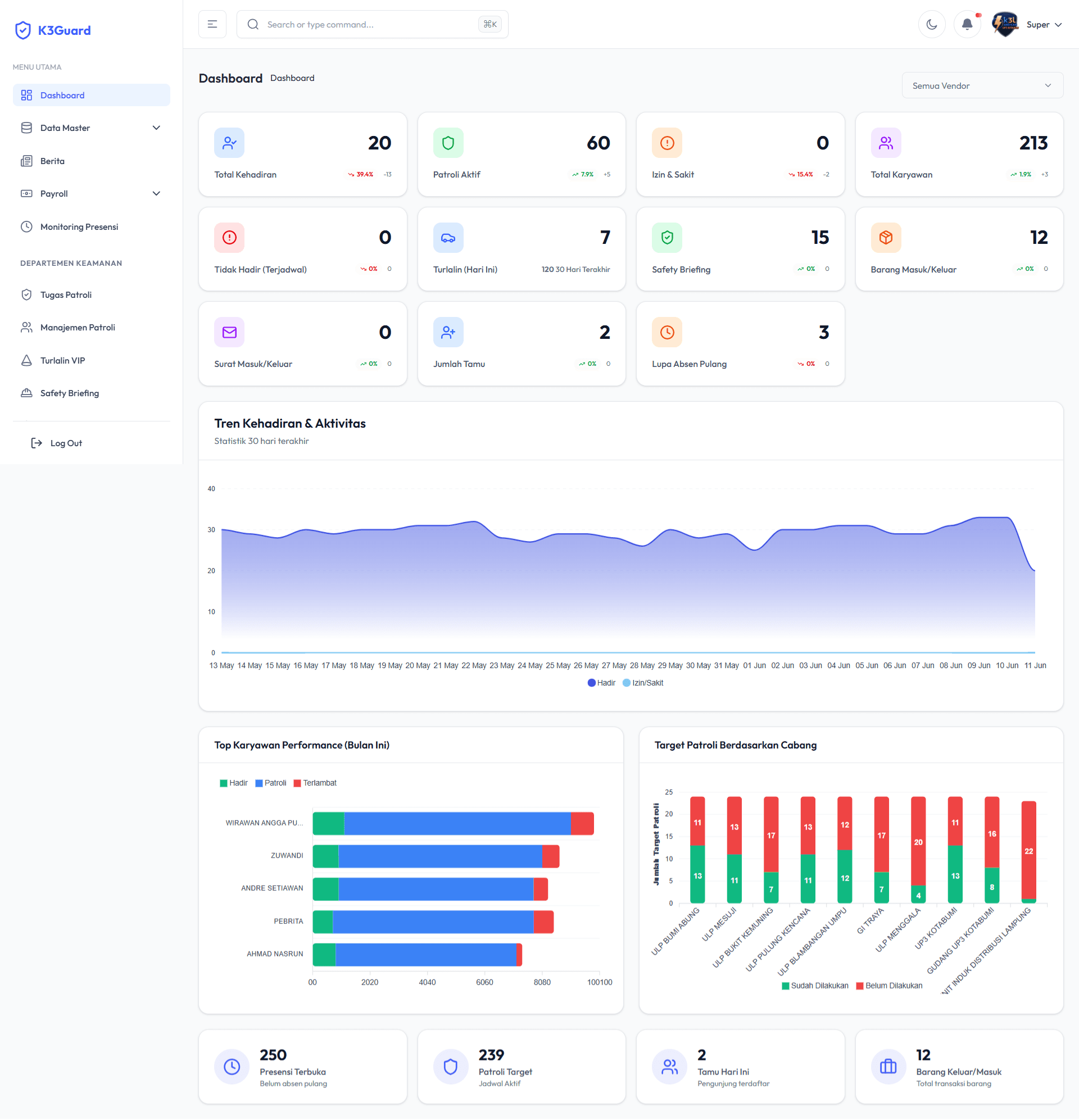Open the Berita menu item
1079x1120 pixels.
tap(92, 161)
